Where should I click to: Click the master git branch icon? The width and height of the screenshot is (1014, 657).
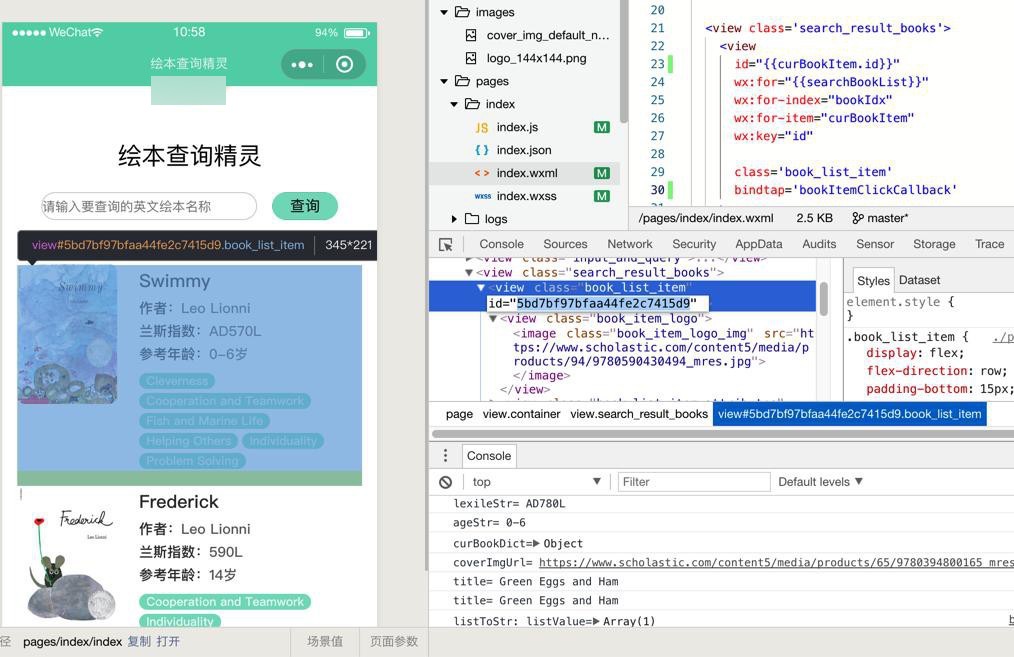(858, 218)
